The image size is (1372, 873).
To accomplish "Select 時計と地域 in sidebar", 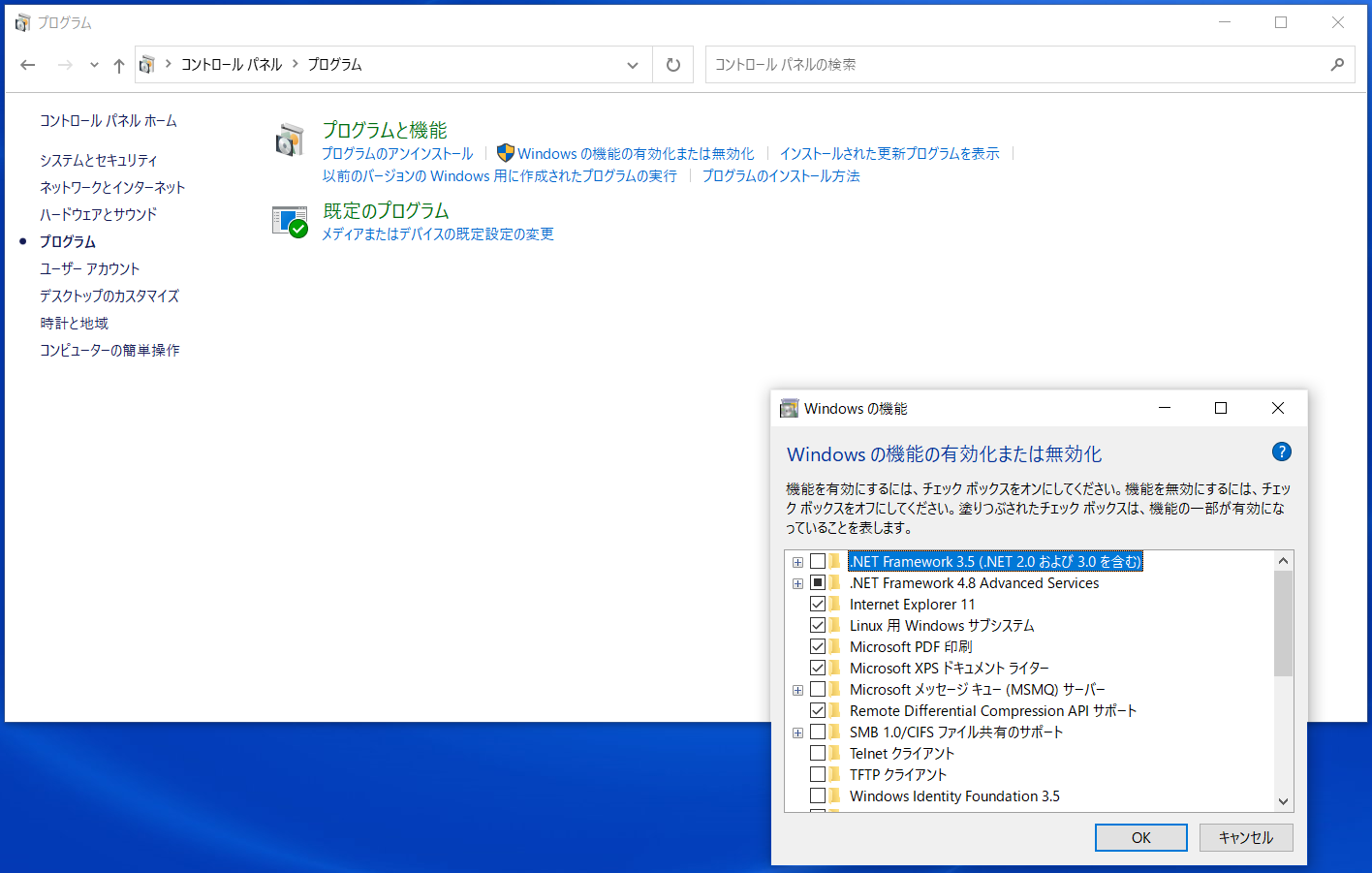I will pos(74,323).
